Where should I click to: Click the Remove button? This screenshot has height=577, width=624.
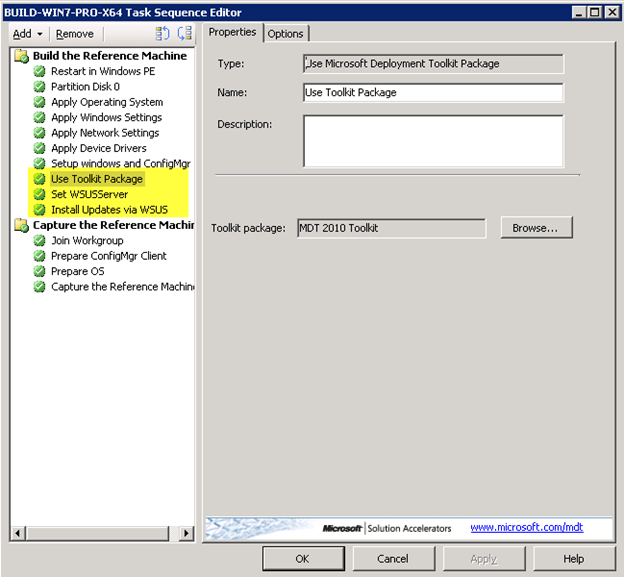point(75,34)
